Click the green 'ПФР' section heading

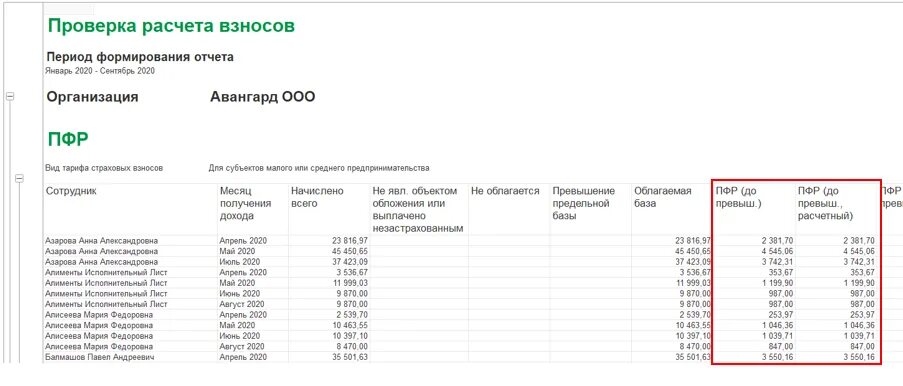pos(67,139)
